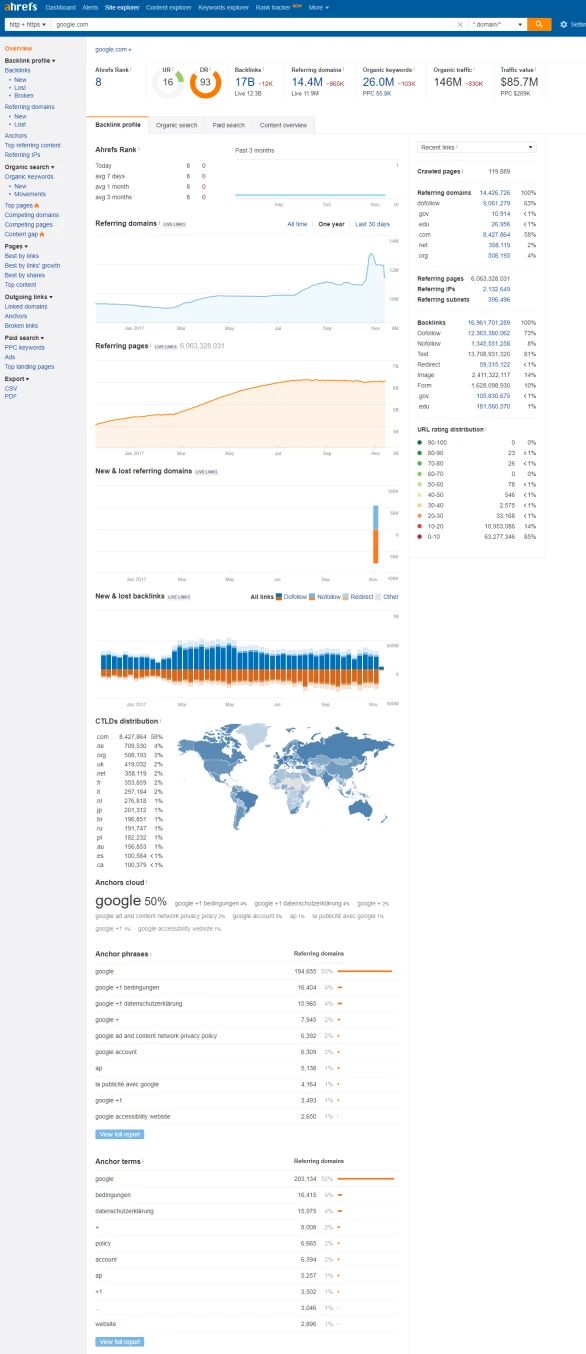Click the info icon beside CTLDs distribution
Screen dimensions: 586x1354
click(161, 720)
